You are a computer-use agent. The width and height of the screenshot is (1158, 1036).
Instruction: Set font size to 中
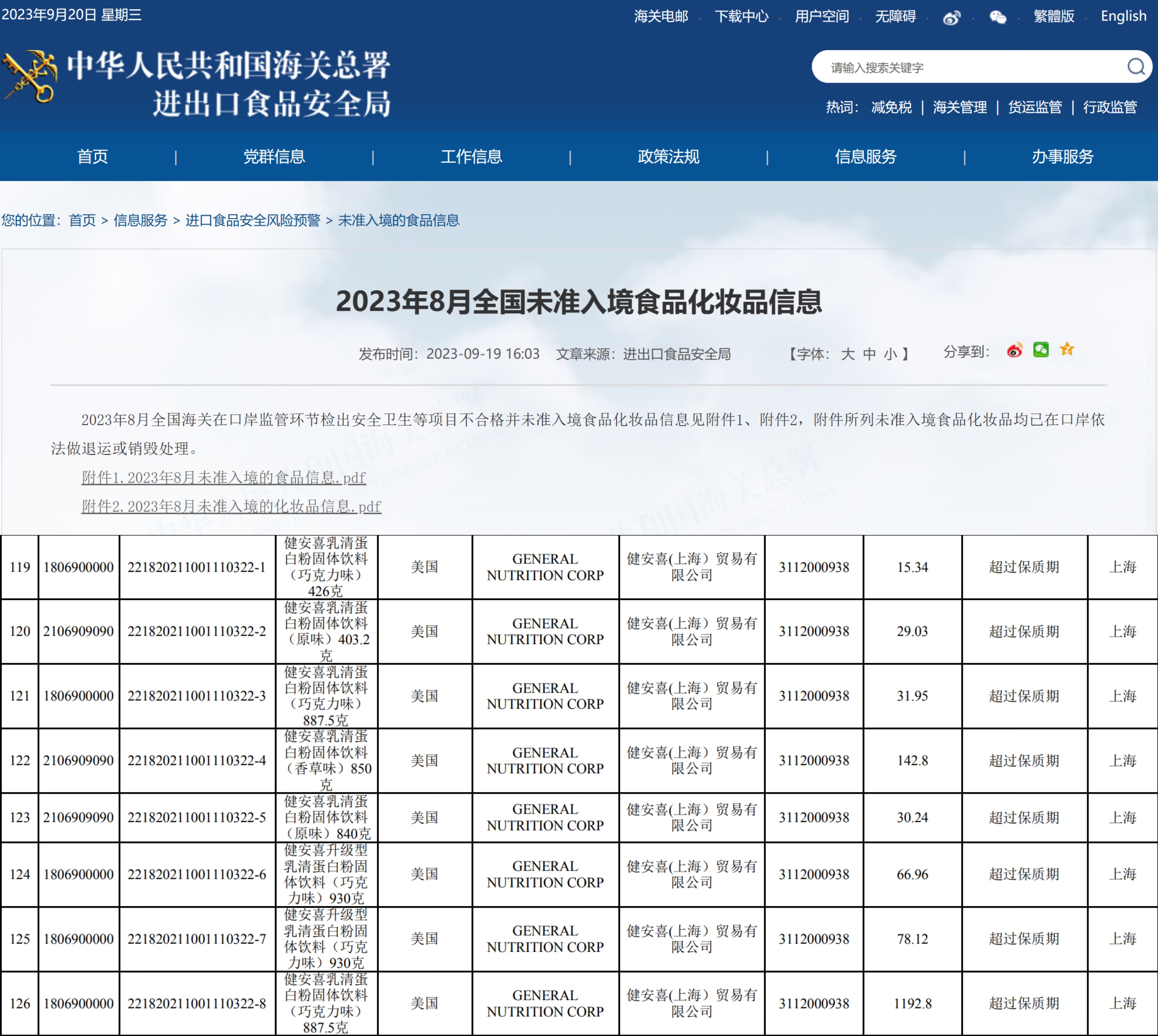869,354
